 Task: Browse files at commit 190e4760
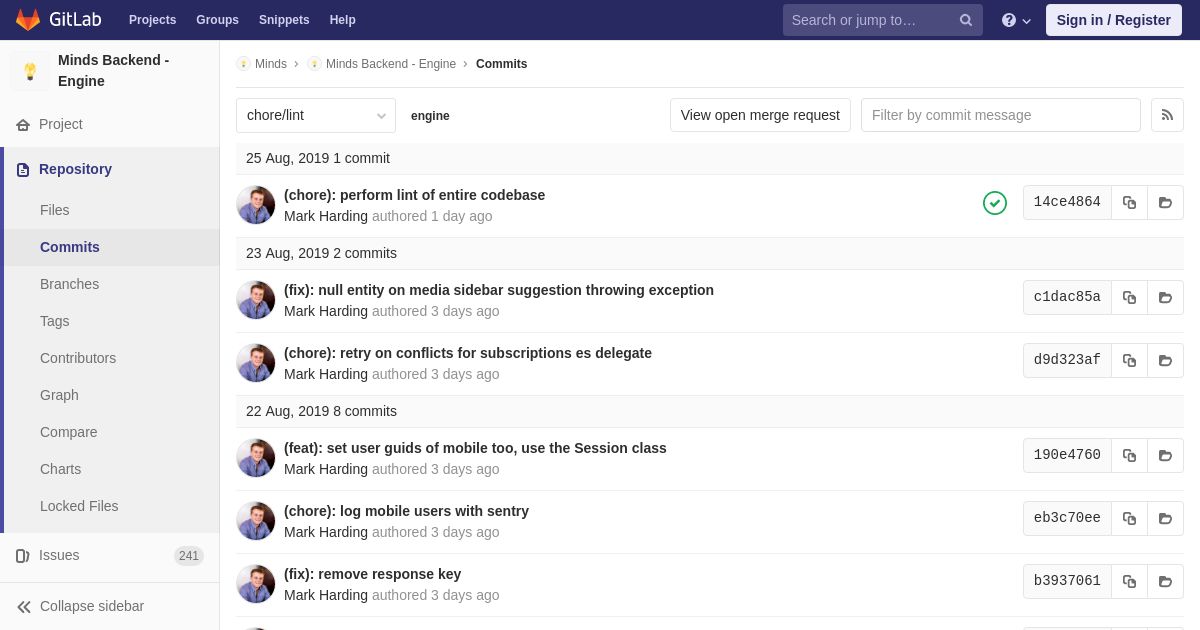coord(1165,455)
